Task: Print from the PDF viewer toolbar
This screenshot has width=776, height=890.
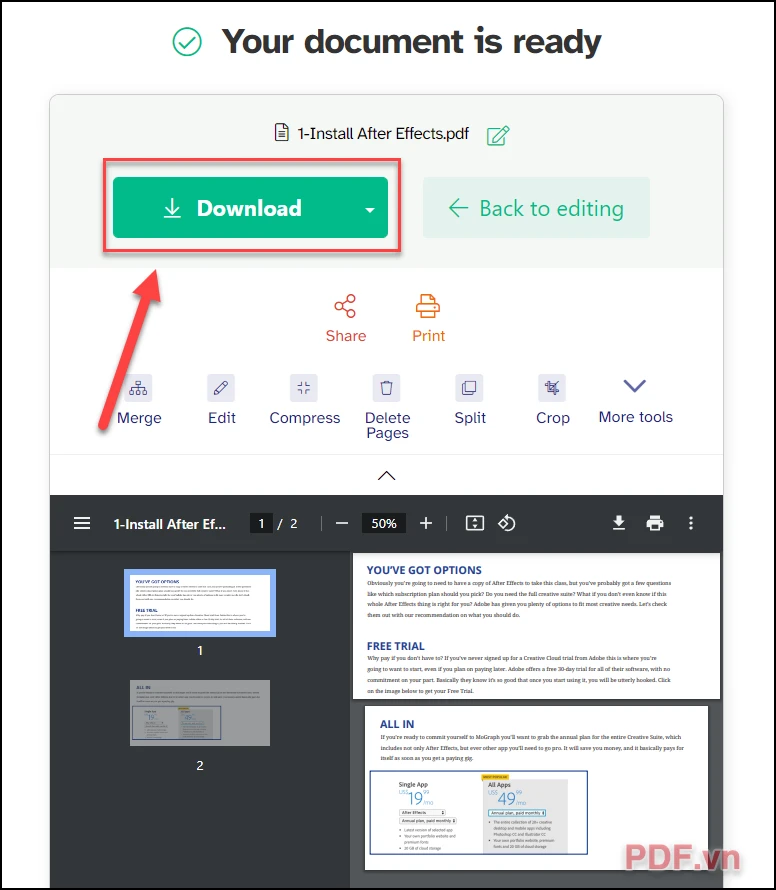Action: [655, 523]
